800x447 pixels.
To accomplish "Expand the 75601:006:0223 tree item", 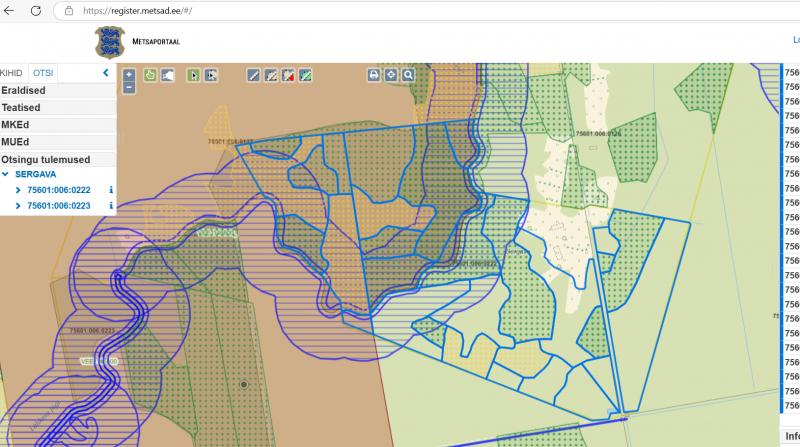I will pyautogui.click(x=18, y=206).
